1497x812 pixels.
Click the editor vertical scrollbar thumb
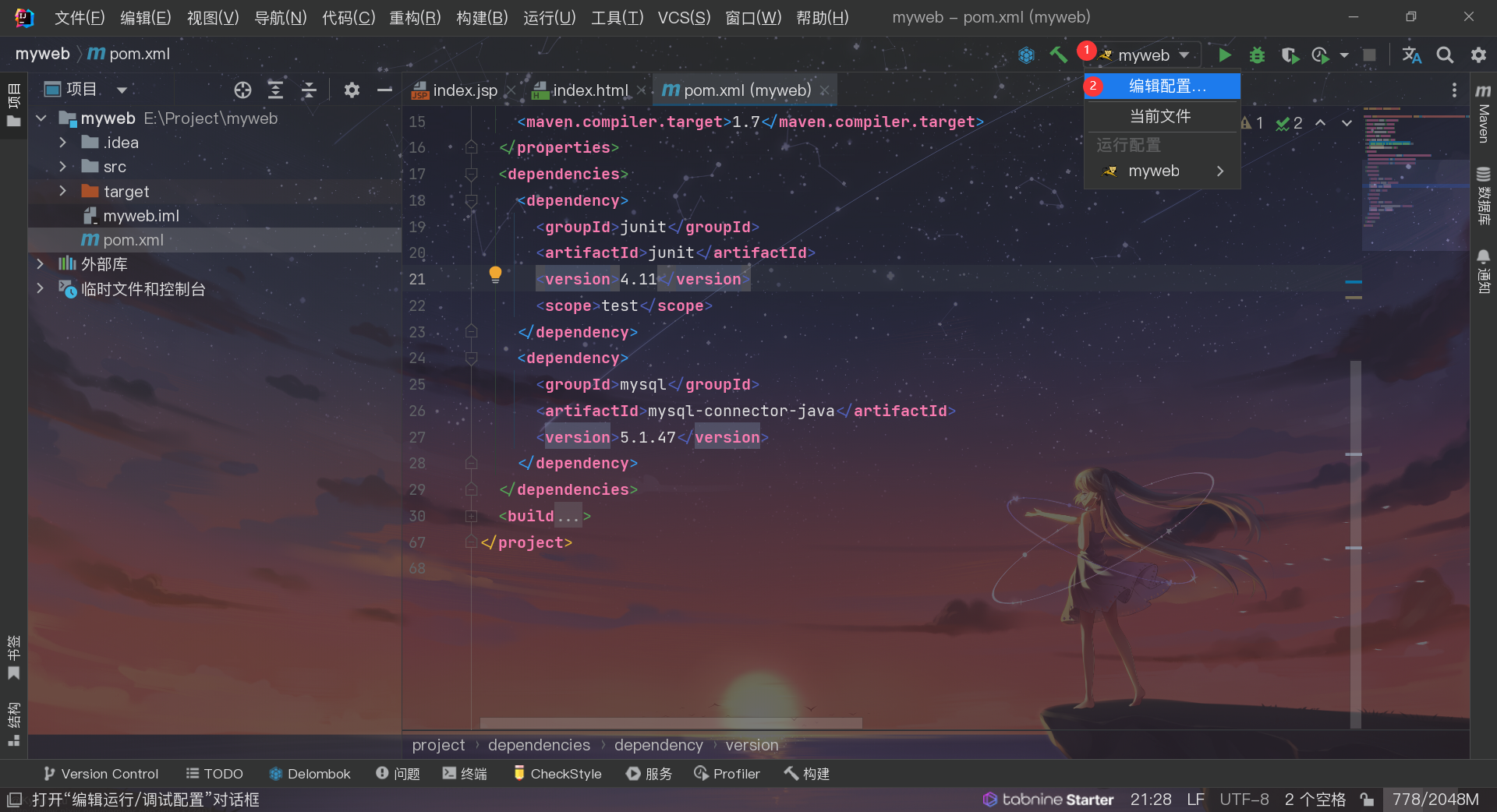coord(1356,544)
